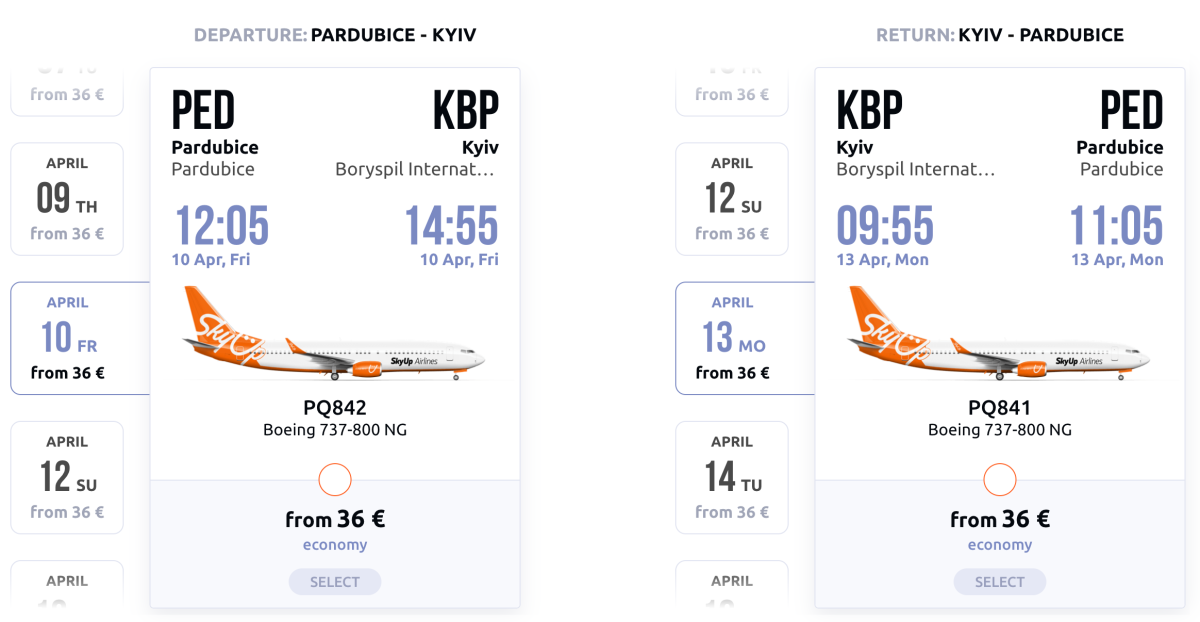The width and height of the screenshot is (1200, 622).
Task: Click the PED airport code on departure card
Action: (x=204, y=110)
